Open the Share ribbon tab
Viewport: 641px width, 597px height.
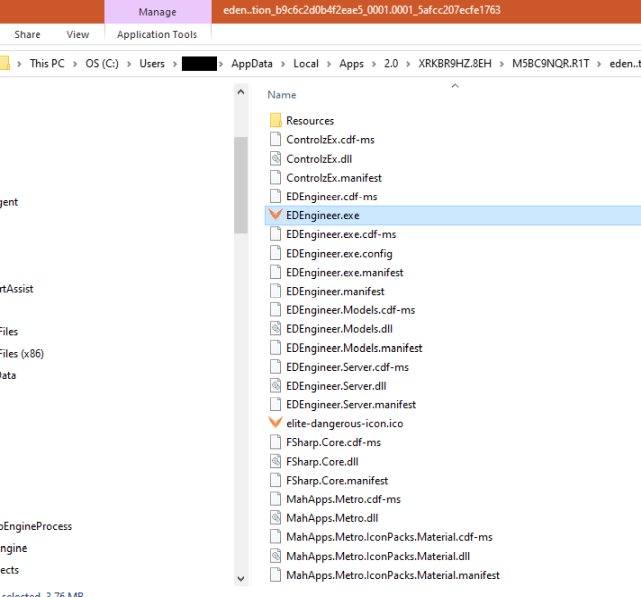coord(27,34)
